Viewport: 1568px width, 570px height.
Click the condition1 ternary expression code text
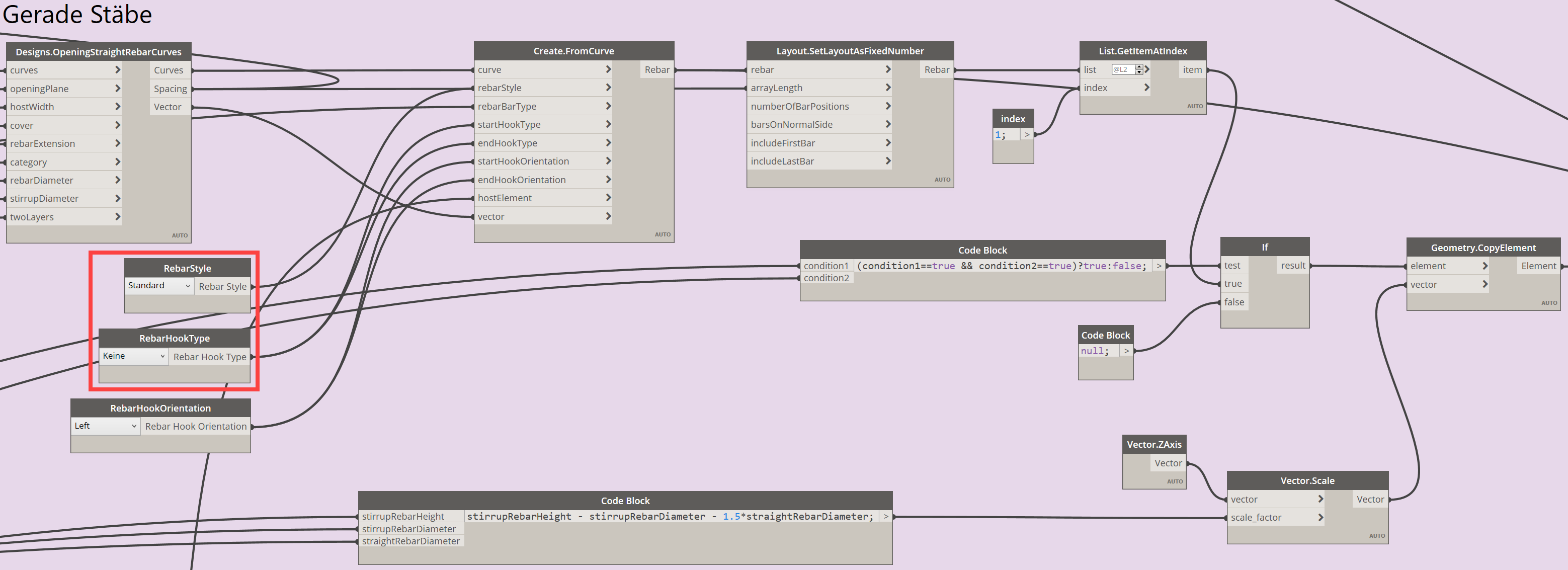click(1001, 266)
